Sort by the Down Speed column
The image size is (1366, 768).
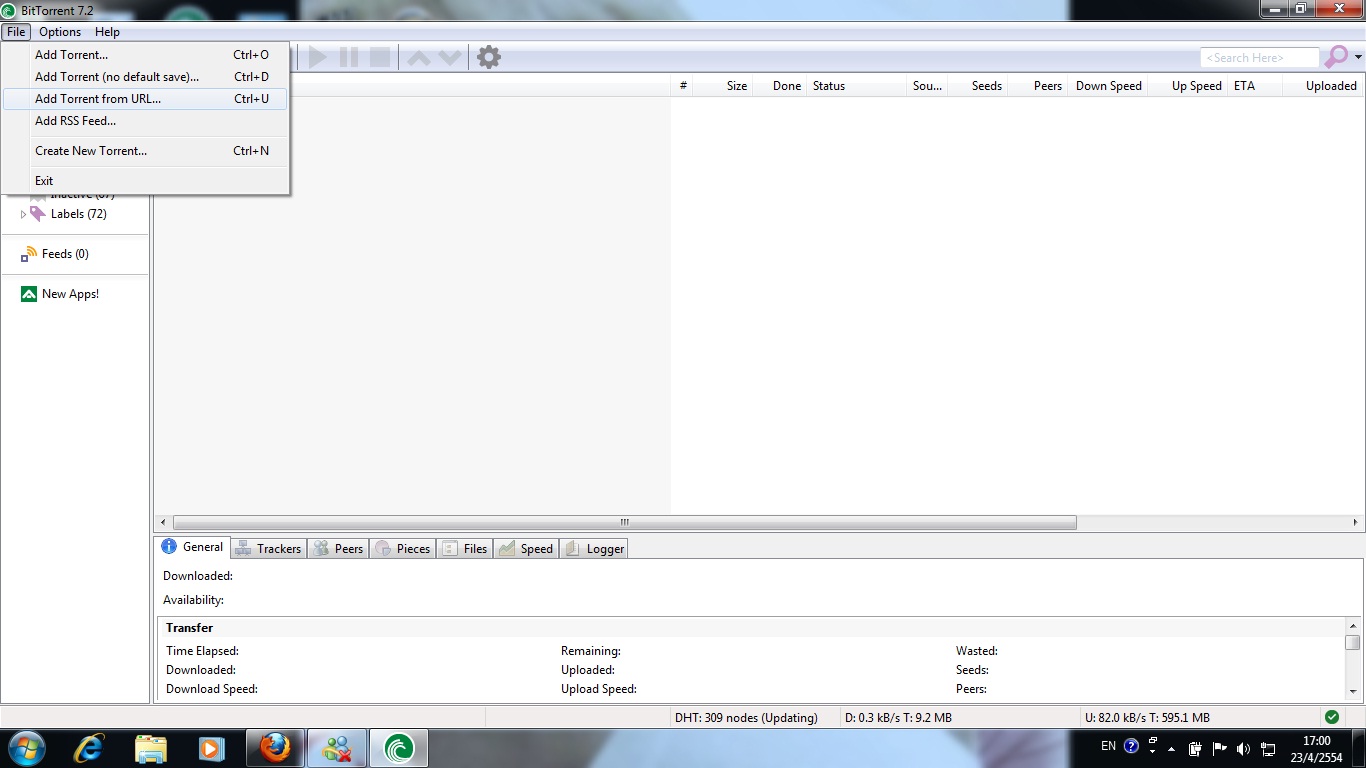click(x=1108, y=86)
